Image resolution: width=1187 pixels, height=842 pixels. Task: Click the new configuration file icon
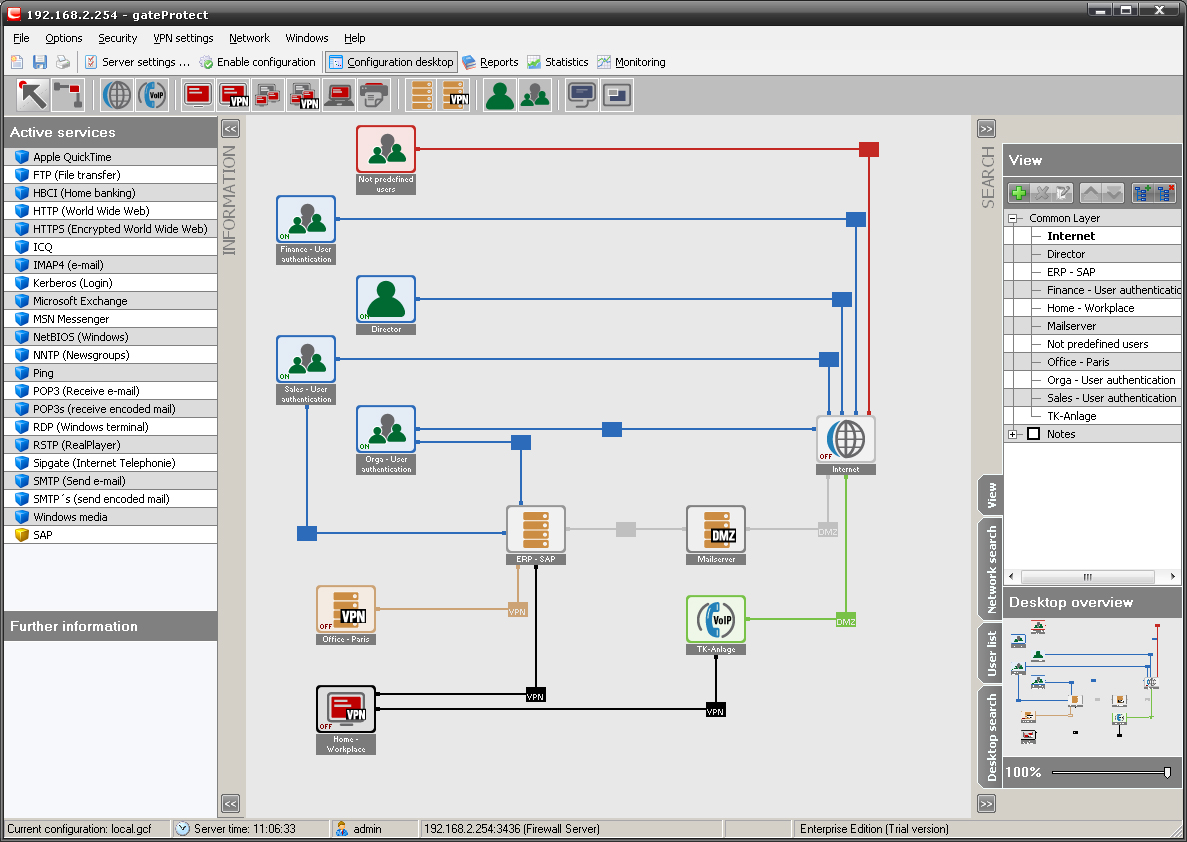coord(17,62)
